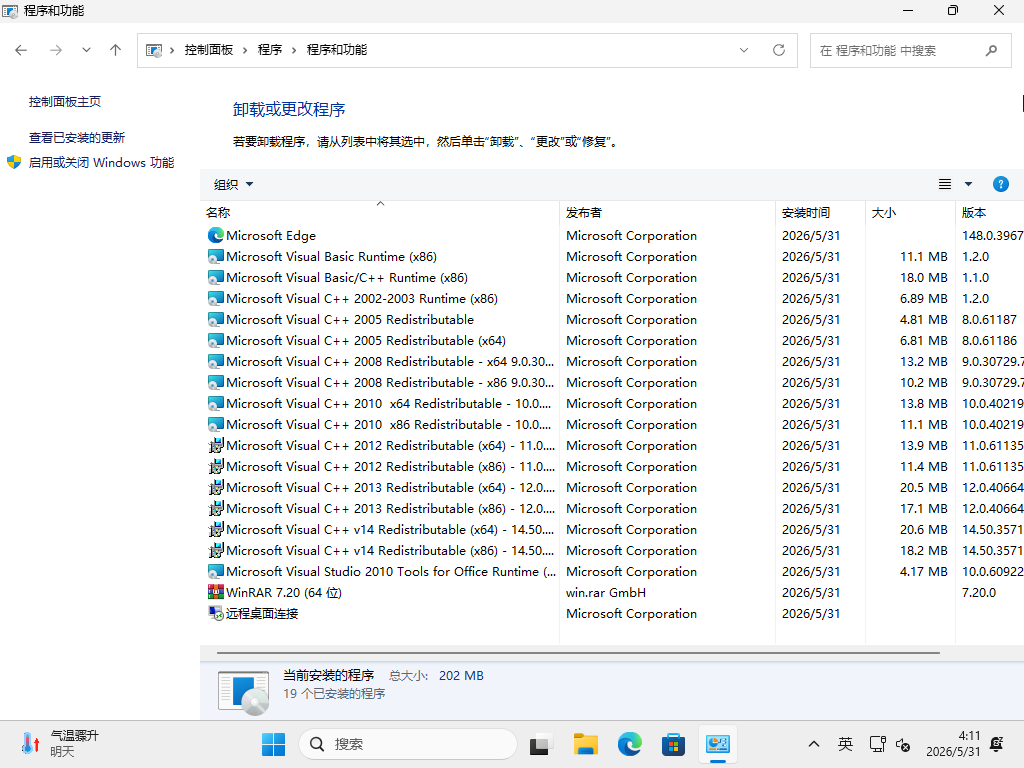
Task: Refresh the programs list
Action: [x=778, y=50]
